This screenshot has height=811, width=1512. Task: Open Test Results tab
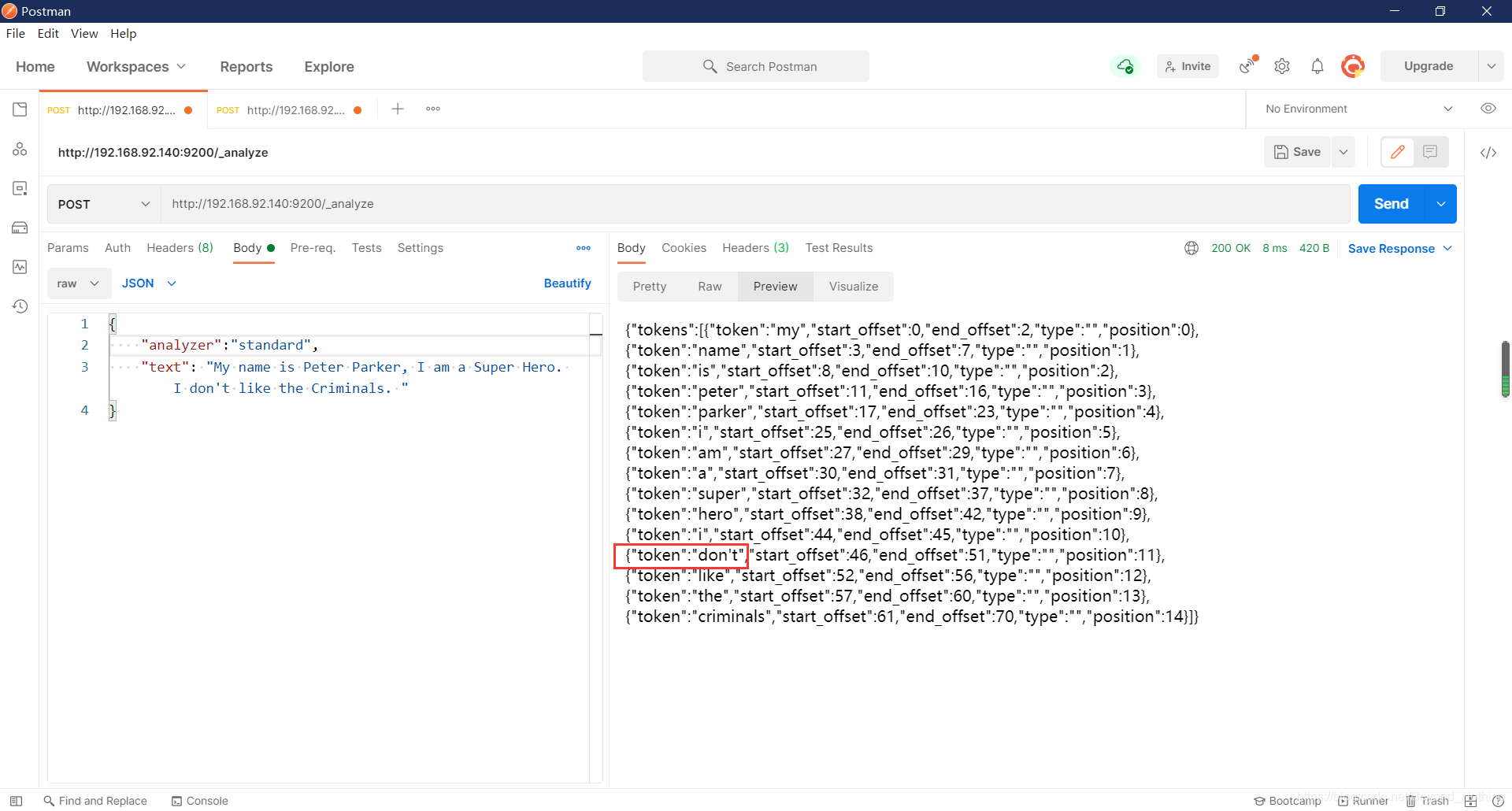pos(839,248)
